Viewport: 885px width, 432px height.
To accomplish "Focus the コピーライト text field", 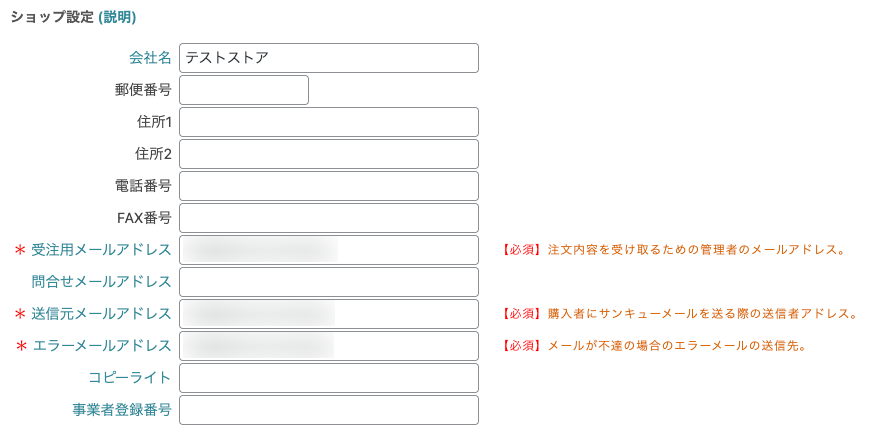I will [x=328, y=378].
